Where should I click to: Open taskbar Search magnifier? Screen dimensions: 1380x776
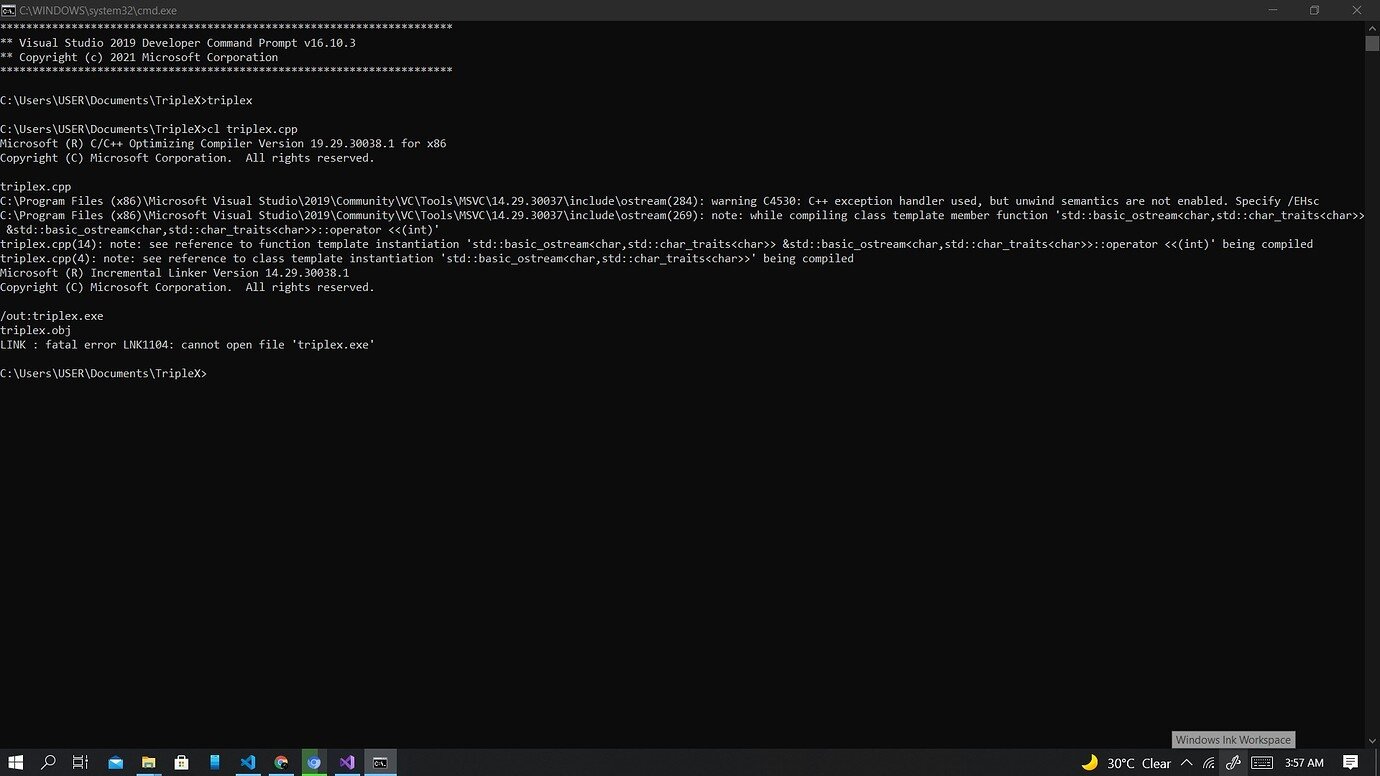tap(48, 762)
